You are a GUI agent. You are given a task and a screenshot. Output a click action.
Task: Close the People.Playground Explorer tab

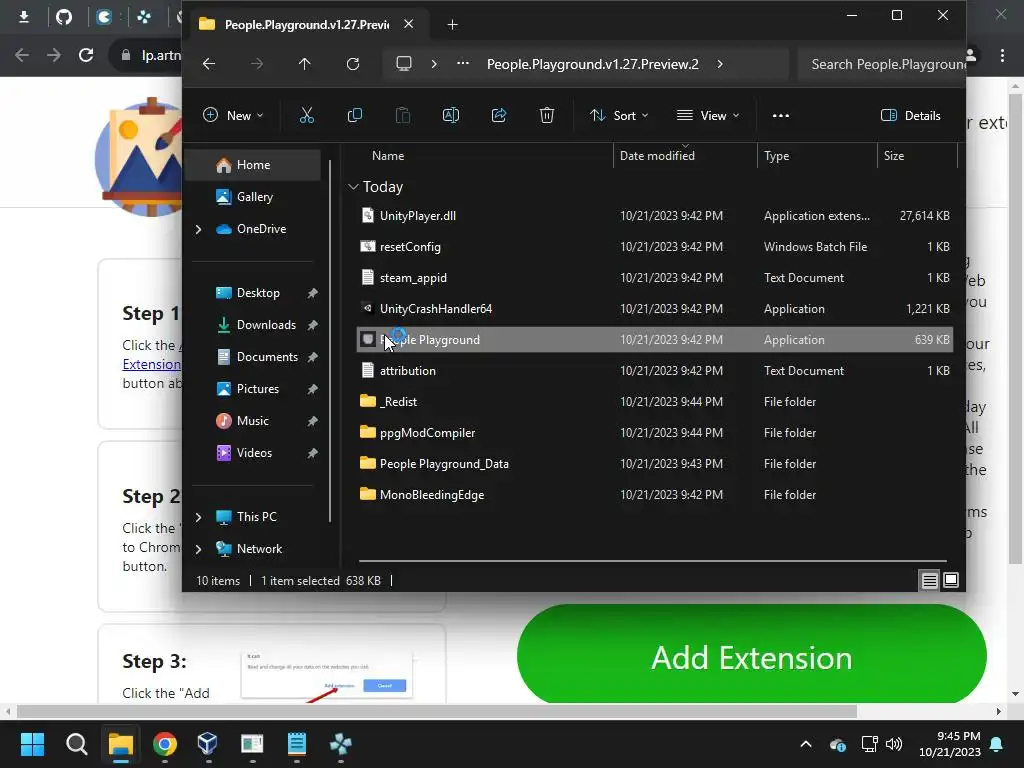[409, 24]
